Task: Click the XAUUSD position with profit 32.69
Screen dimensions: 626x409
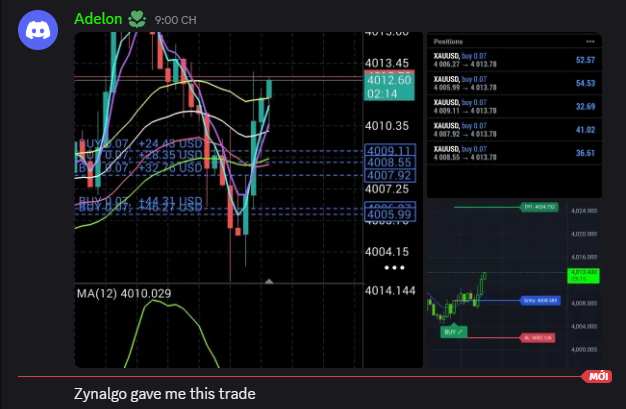Action: point(514,106)
